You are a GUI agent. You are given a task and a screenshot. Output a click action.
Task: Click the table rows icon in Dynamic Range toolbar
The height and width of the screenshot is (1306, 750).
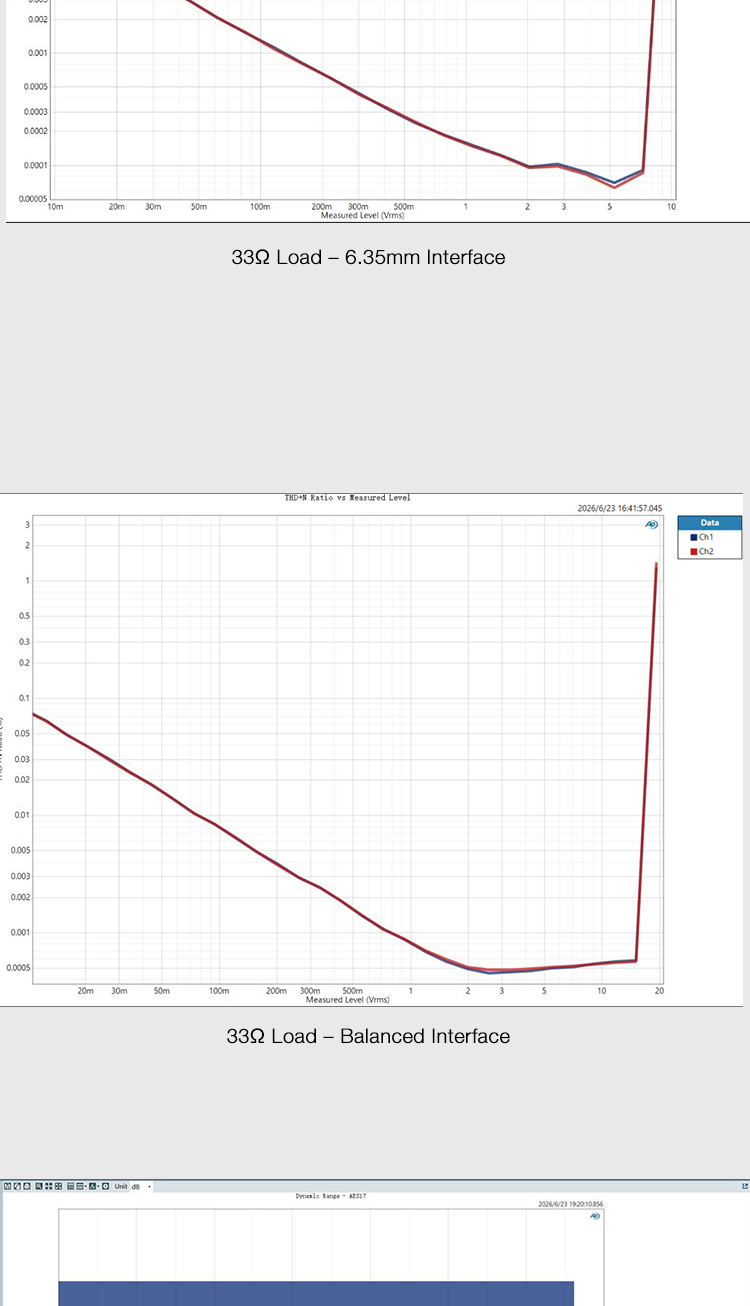click(x=70, y=1186)
